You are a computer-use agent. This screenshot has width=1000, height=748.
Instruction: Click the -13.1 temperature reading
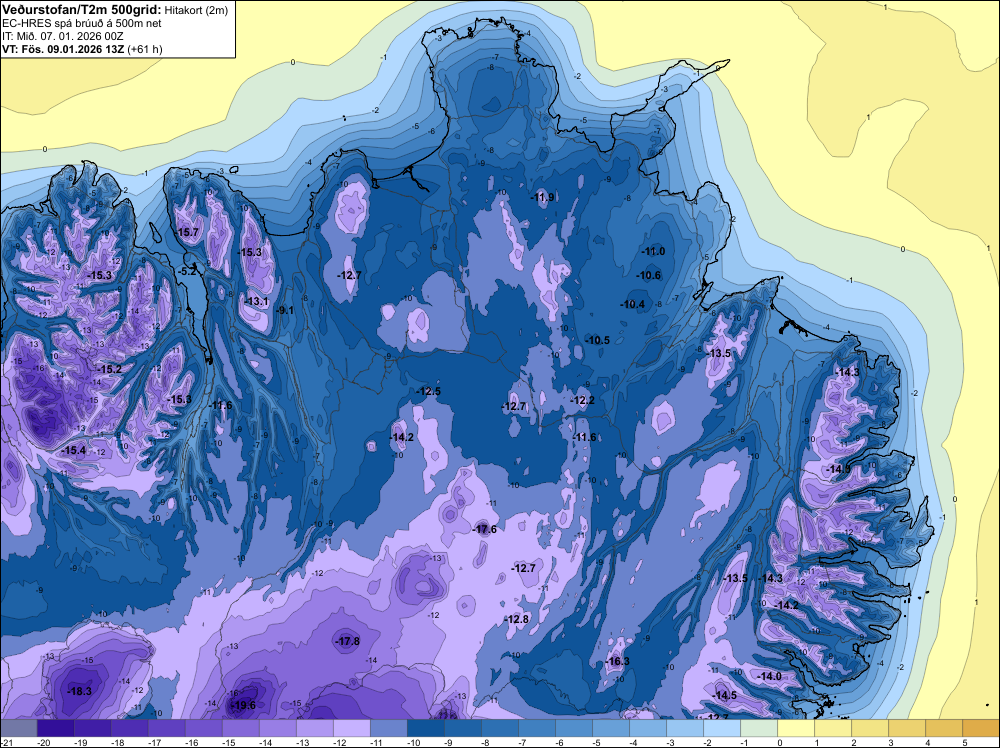[256, 301]
